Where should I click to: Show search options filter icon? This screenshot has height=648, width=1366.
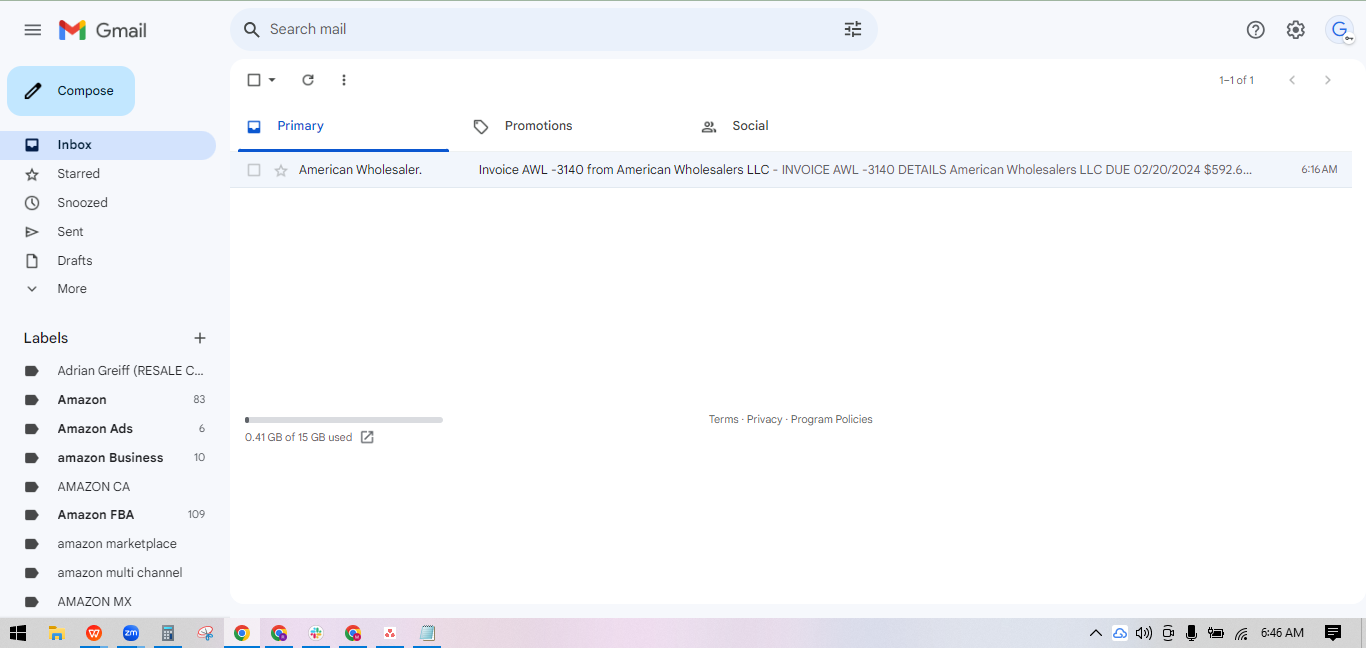point(853,30)
